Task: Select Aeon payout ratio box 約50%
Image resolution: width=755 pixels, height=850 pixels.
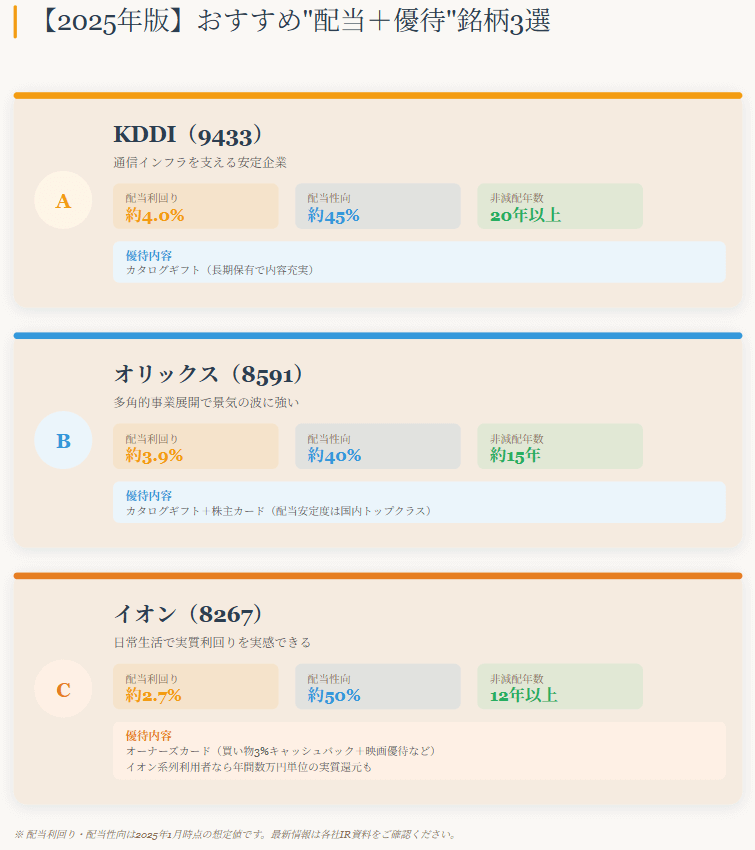Action: pos(378,686)
